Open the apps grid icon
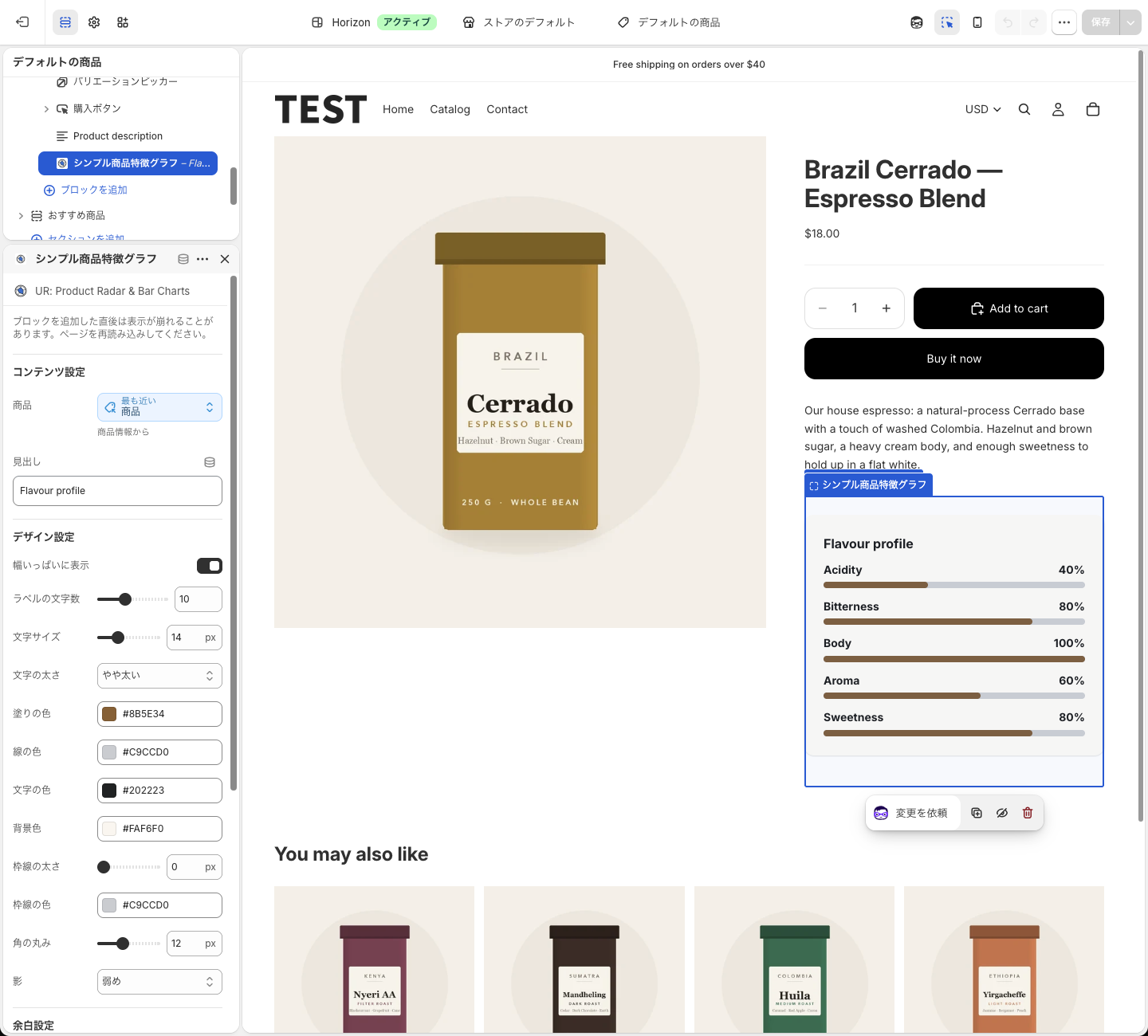The width and height of the screenshot is (1148, 1036). point(123,22)
